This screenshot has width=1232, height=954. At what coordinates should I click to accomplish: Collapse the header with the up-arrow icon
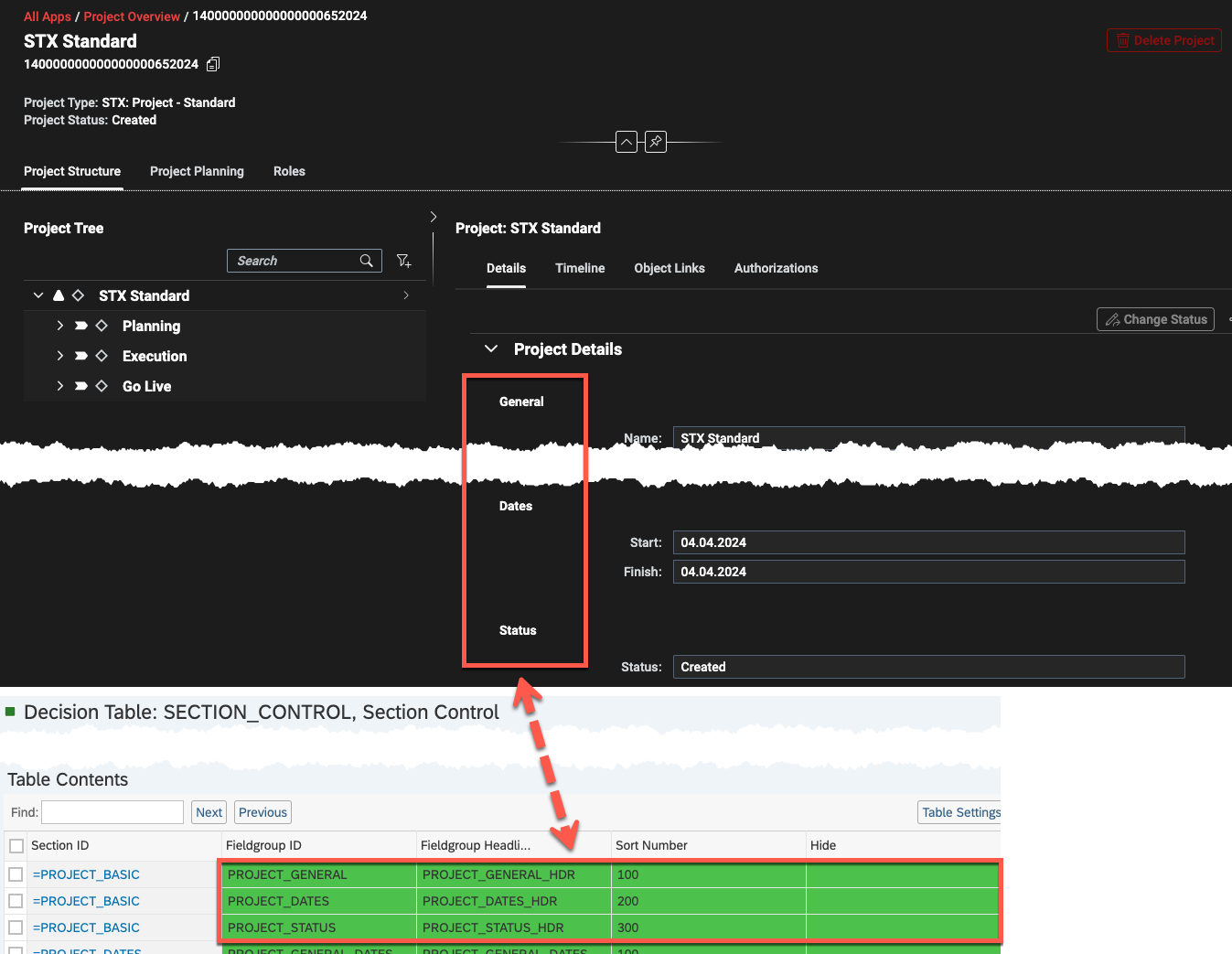point(627,142)
